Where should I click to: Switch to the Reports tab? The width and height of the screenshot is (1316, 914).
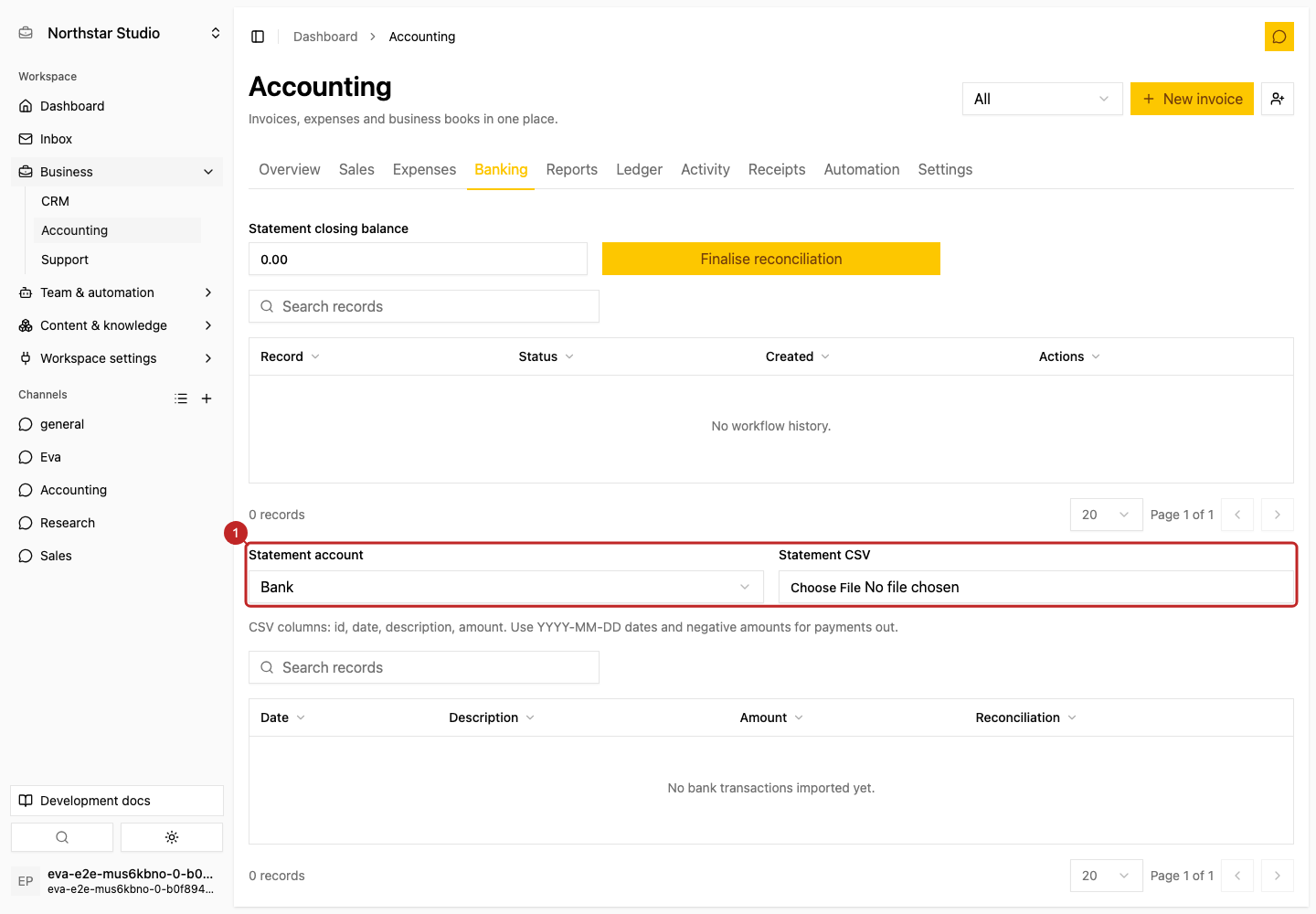pos(571,170)
